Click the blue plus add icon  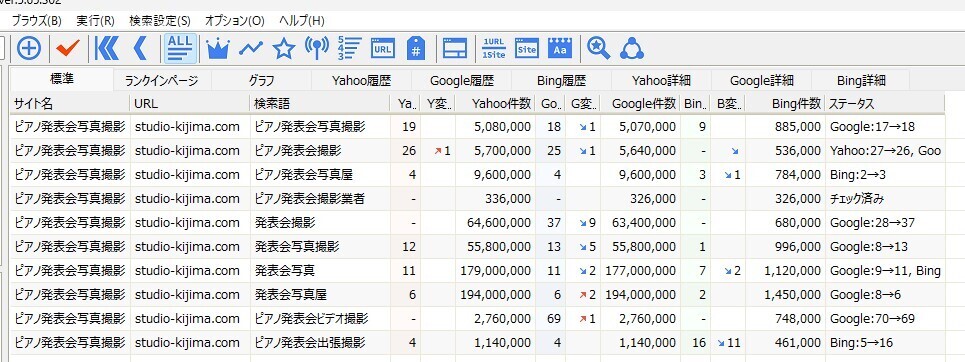click(x=28, y=48)
